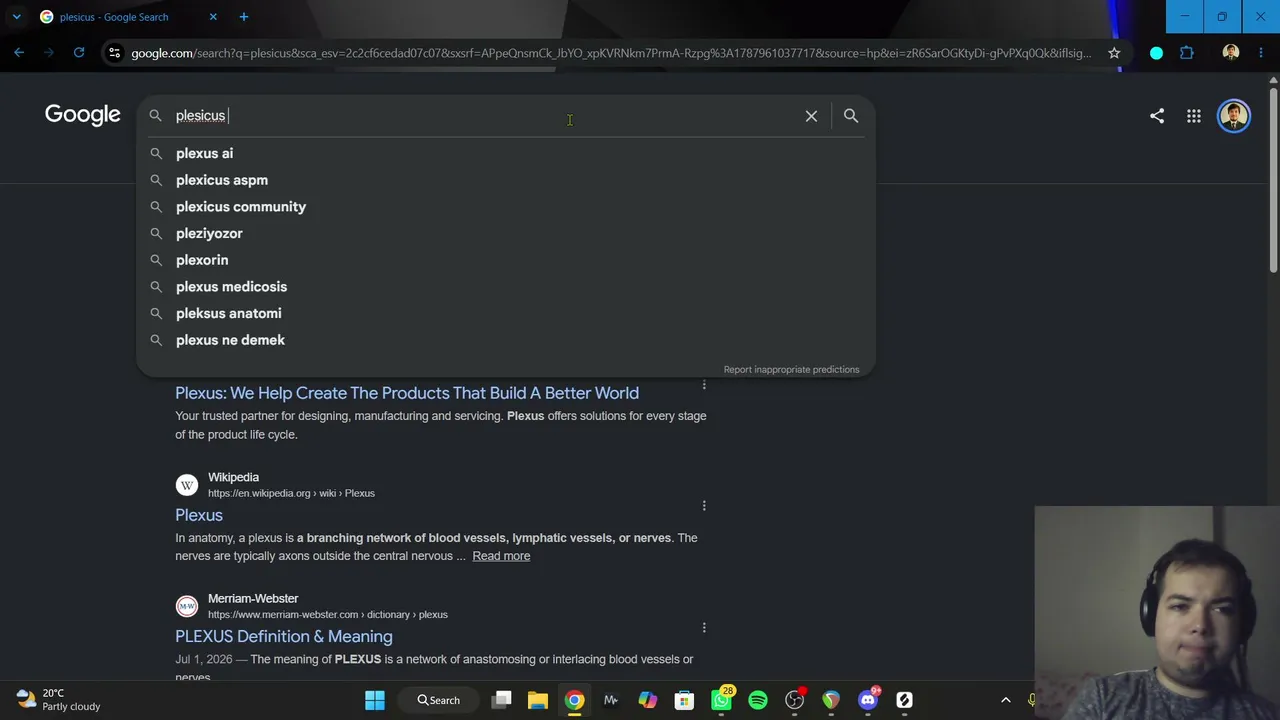1280x720 pixels.
Task: Open options menu for the Plexus company result
Action: 704,385
